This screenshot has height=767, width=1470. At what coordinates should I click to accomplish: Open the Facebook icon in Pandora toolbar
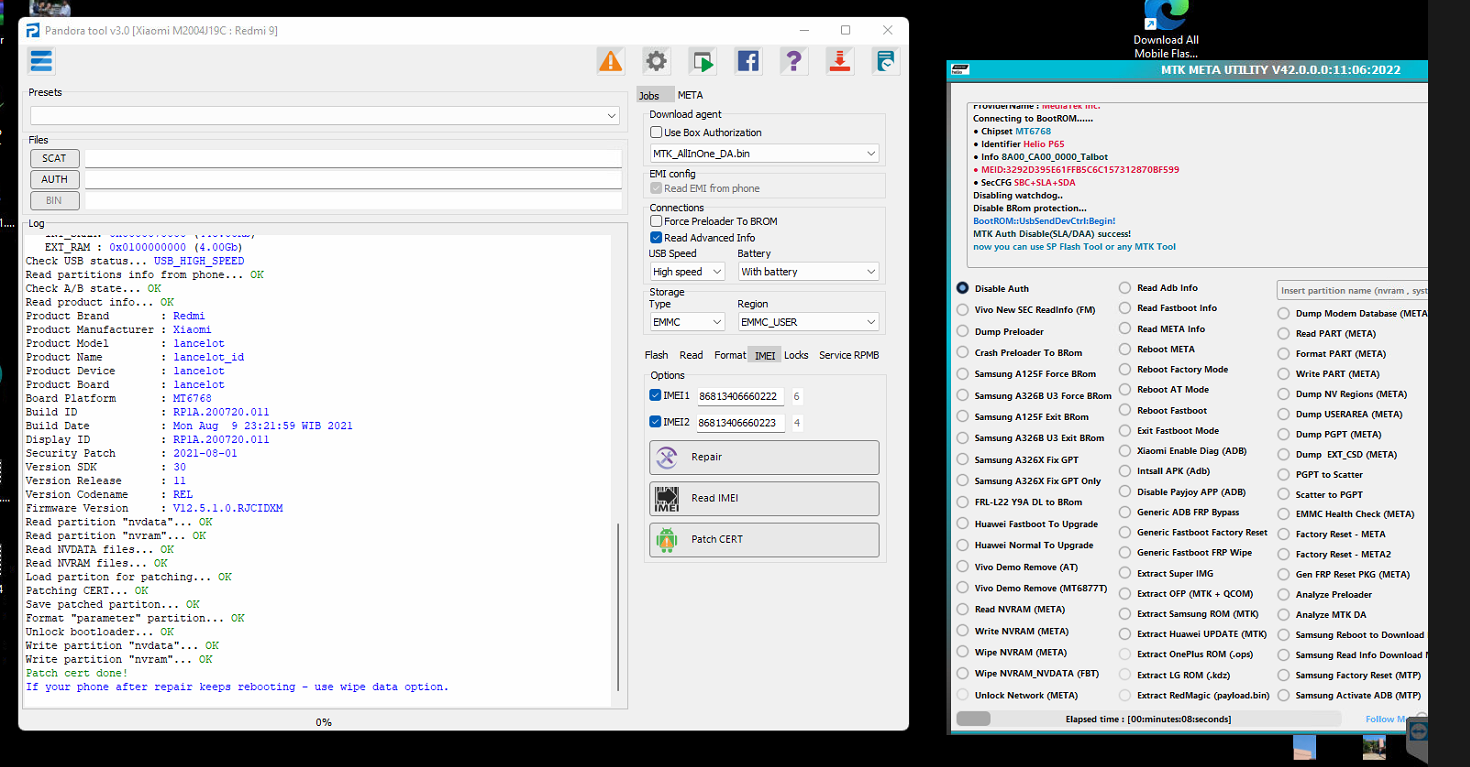(748, 61)
